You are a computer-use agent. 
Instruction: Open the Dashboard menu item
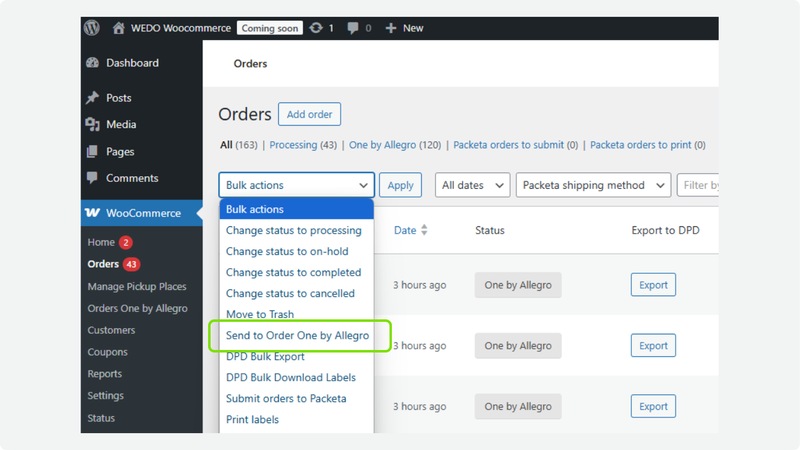tap(132, 63)
